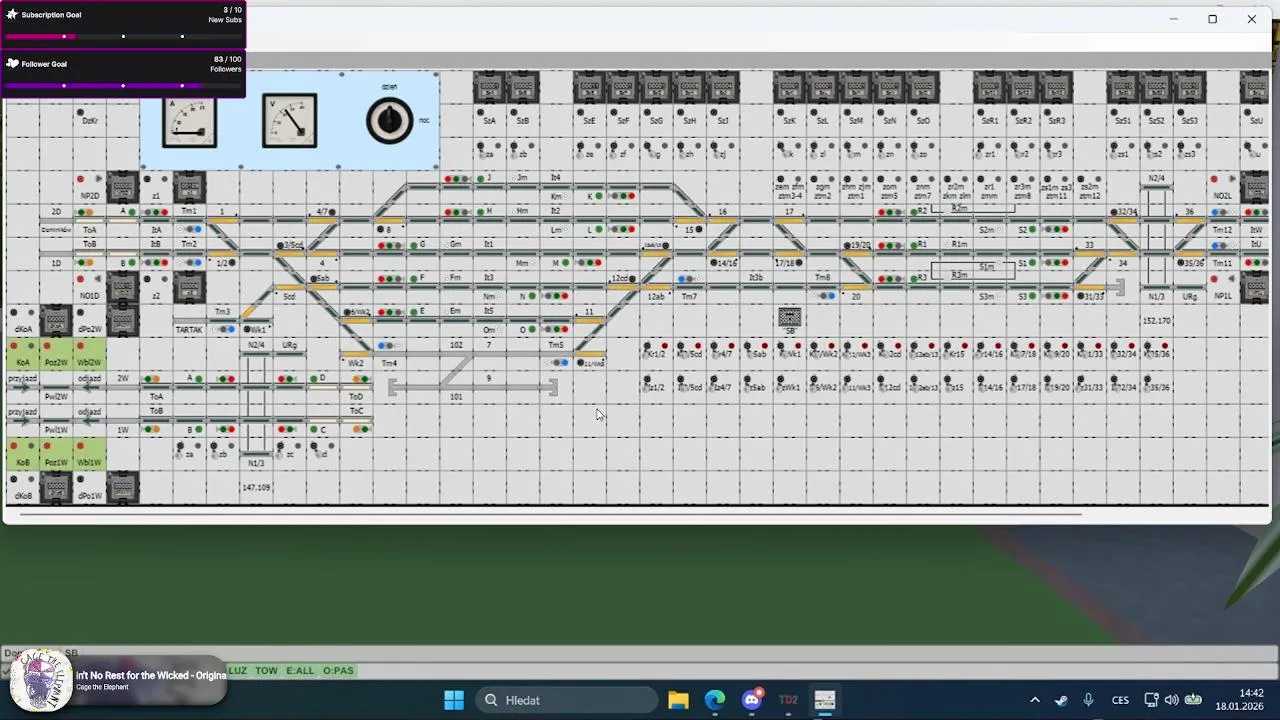Click the counter box above SzK
This screenshot has width=1280, height=720.
click(x=789, y=87)
